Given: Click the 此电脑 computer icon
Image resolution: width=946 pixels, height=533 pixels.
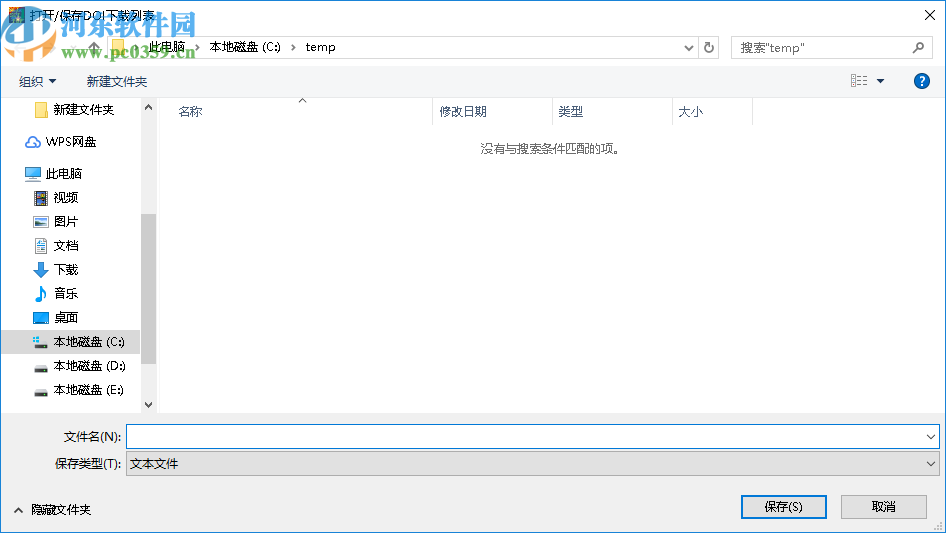Looking at the screenshot, I should 33,174.
